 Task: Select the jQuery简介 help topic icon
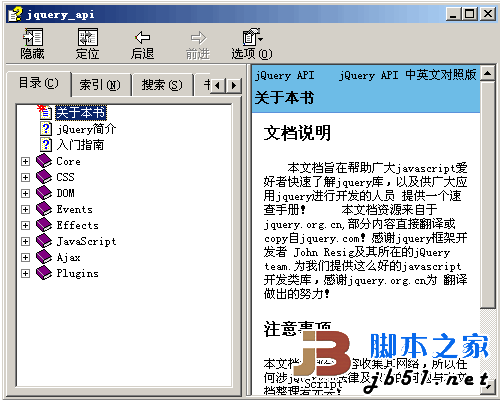coord(46,129)
